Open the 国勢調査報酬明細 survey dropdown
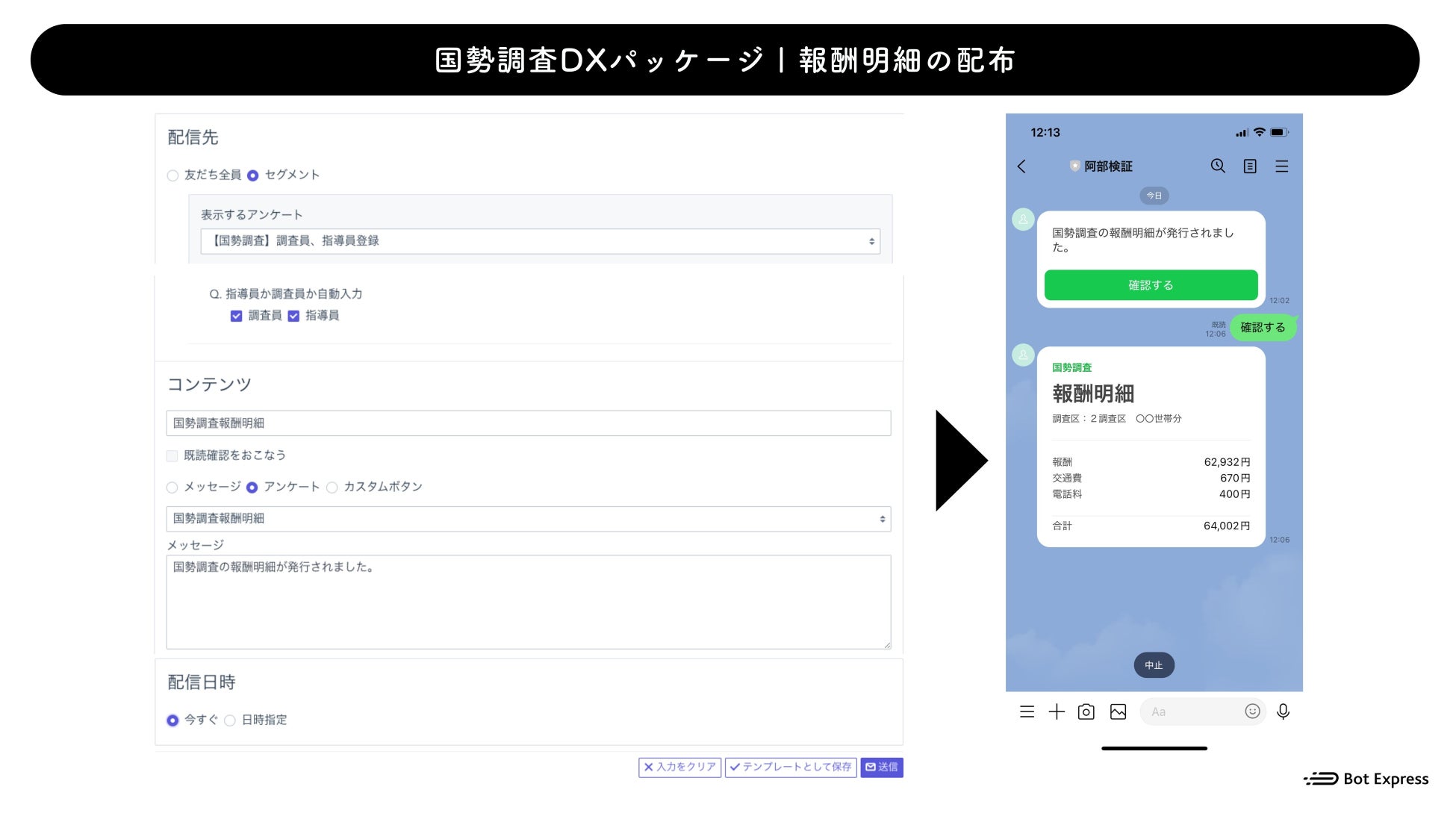Image resolution: width=1456 pixels, height=819 pixels. (x=528, y=519)
